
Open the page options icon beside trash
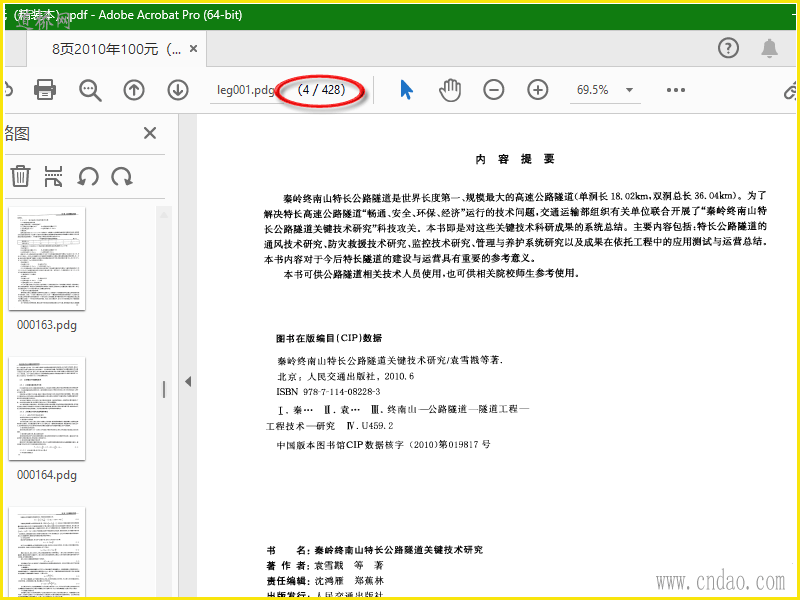pos(54,176)
